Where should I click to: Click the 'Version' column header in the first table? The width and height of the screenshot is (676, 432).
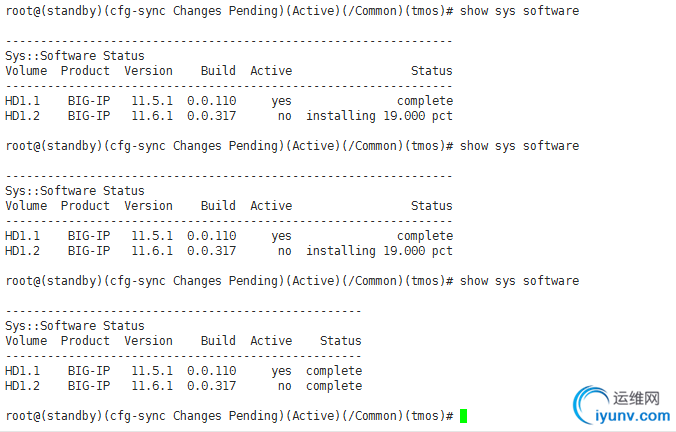click(148, 71)
